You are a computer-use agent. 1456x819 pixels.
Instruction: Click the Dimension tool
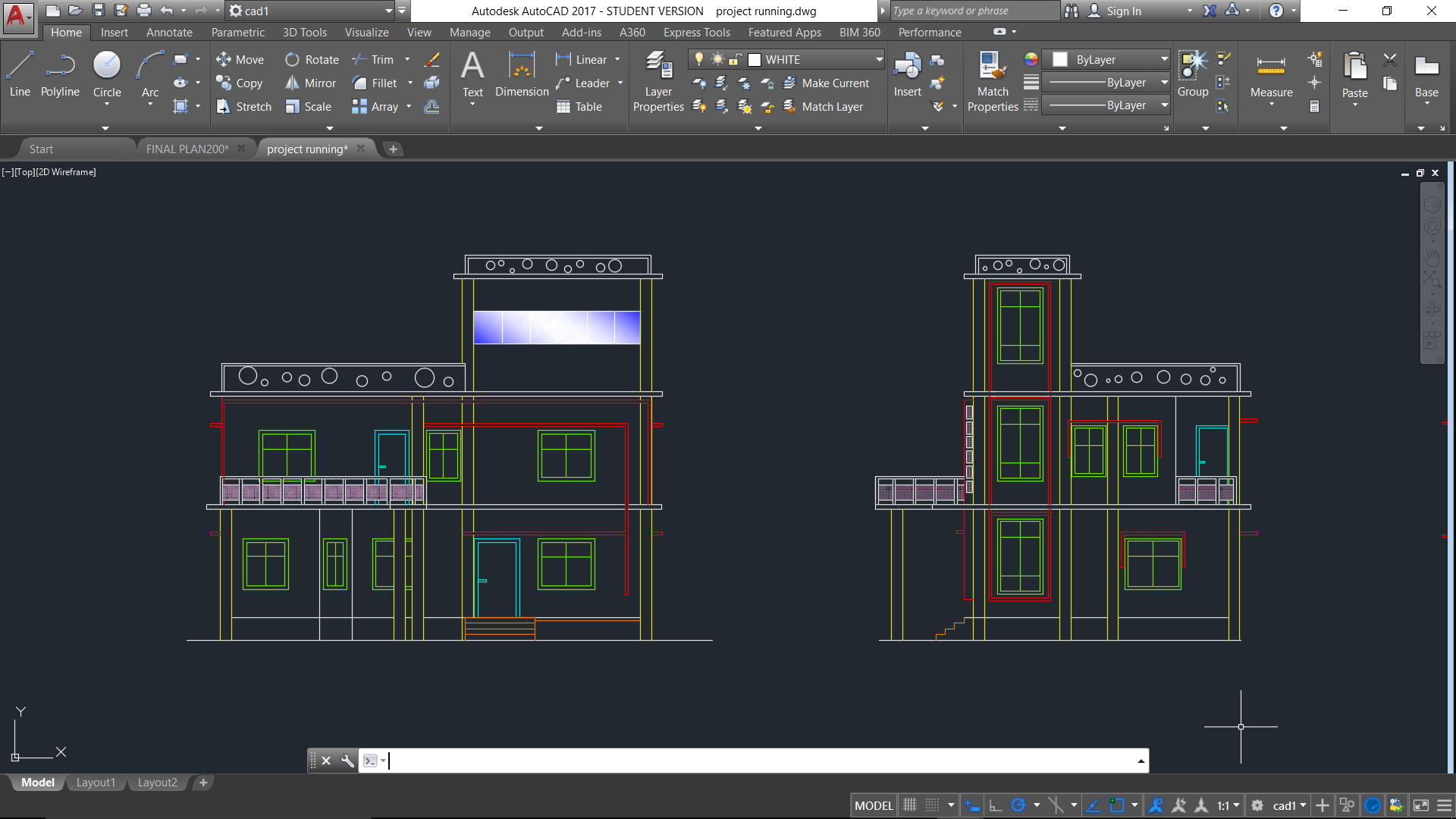pyautogui.click(x=522, y=74)
